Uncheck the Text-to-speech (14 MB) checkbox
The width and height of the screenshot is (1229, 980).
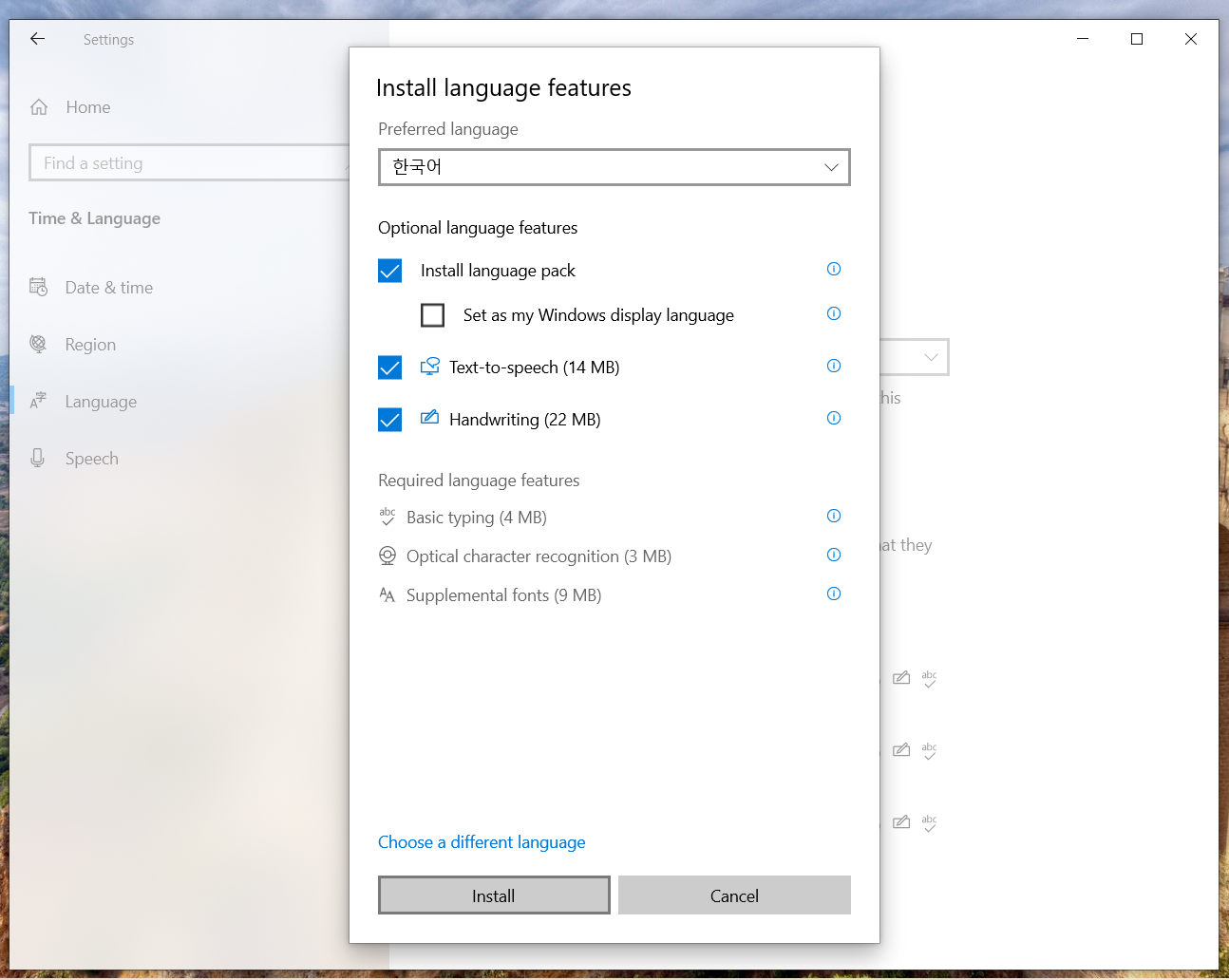pyautogui.click(x=390, y=367)
